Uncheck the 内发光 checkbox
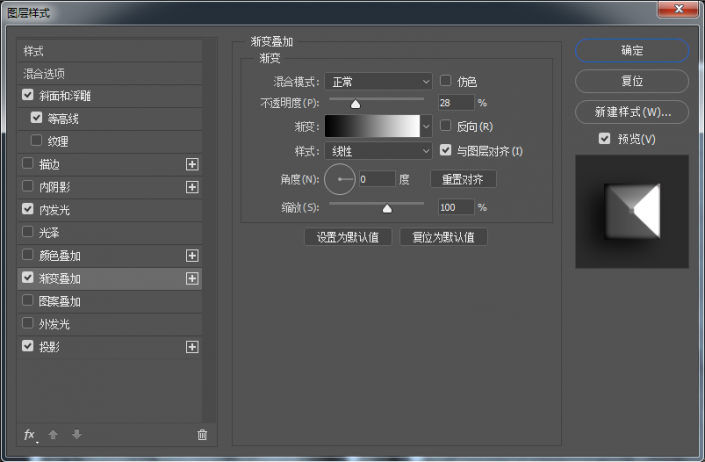Viewport: 705px width, 462px height. pos(28,209)
